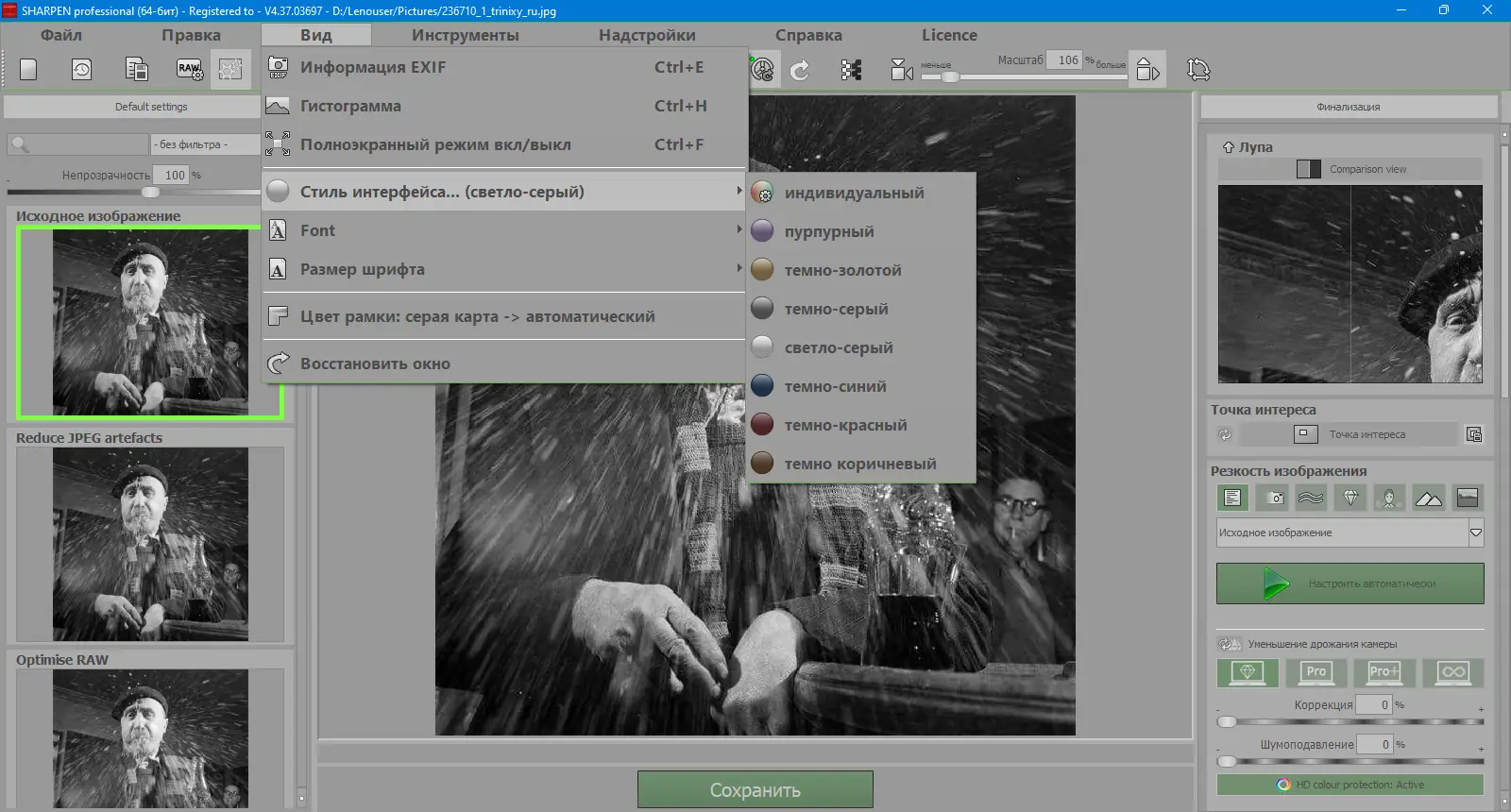Image resolution: width=1511 pixels, height=812 pixels.
Task: Collapse the Лупа panel arrow
Action: click(x=1228, y=147)
